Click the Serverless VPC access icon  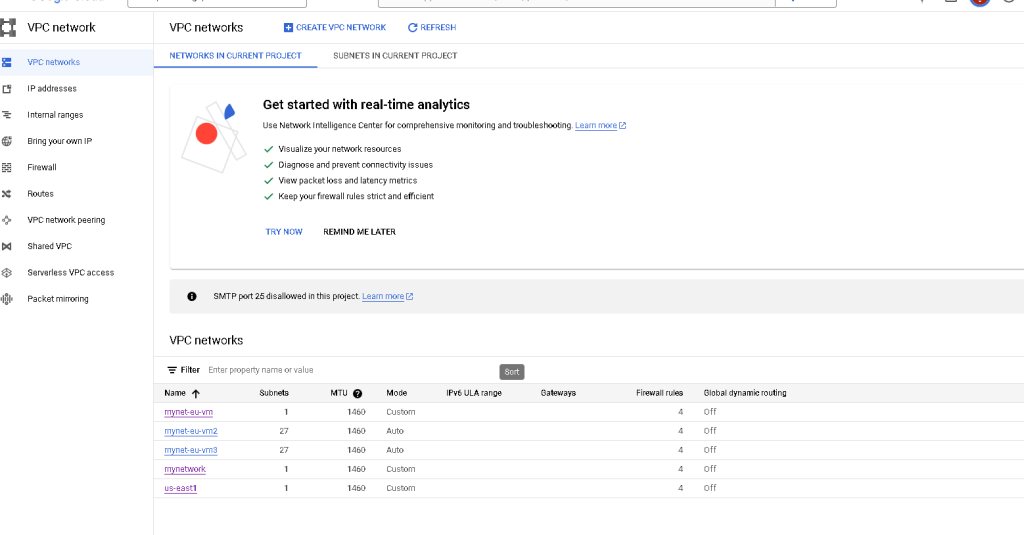(x=7, y=272)
